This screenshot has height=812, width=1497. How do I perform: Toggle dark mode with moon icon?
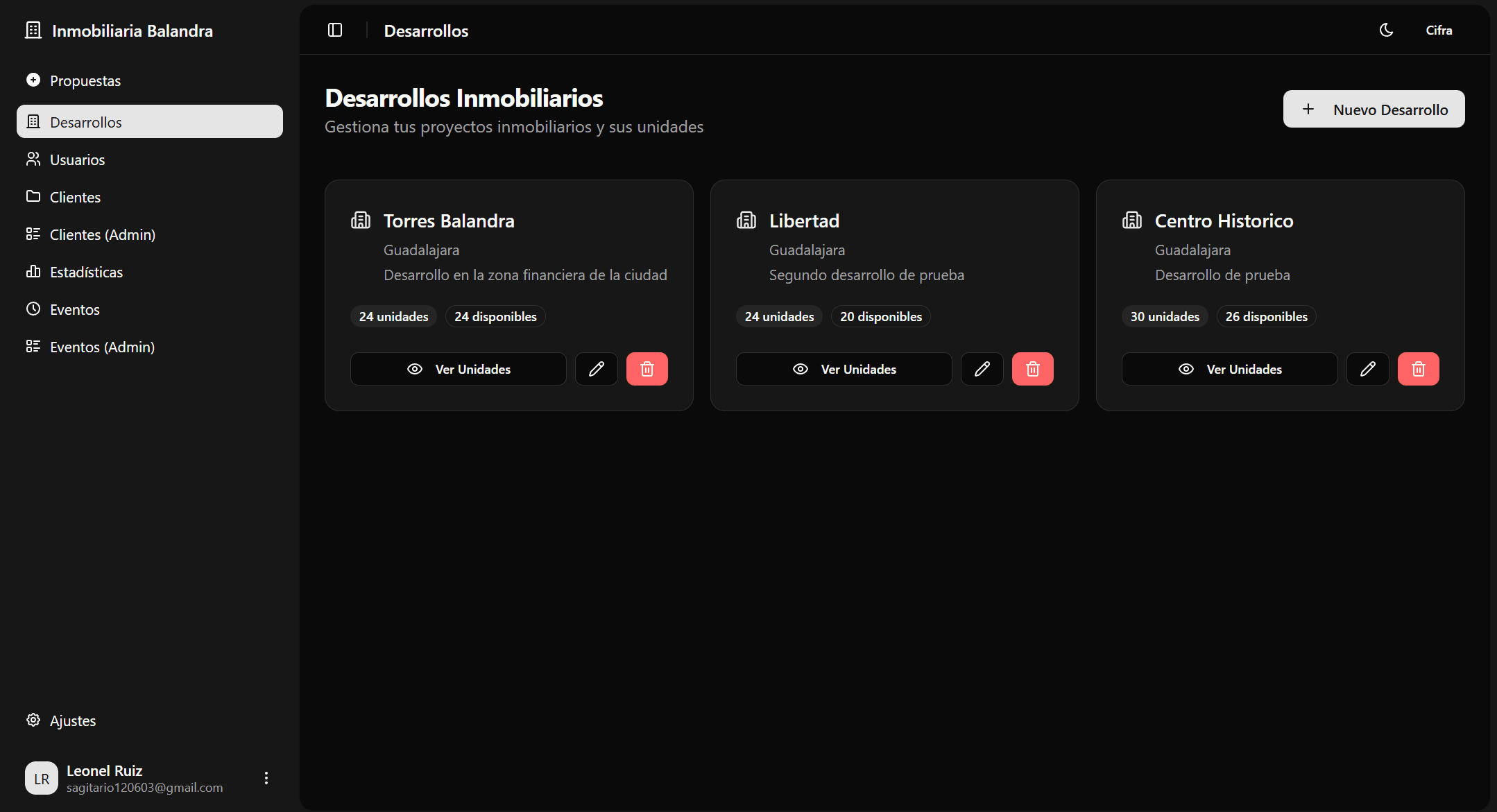(1386, 31)
